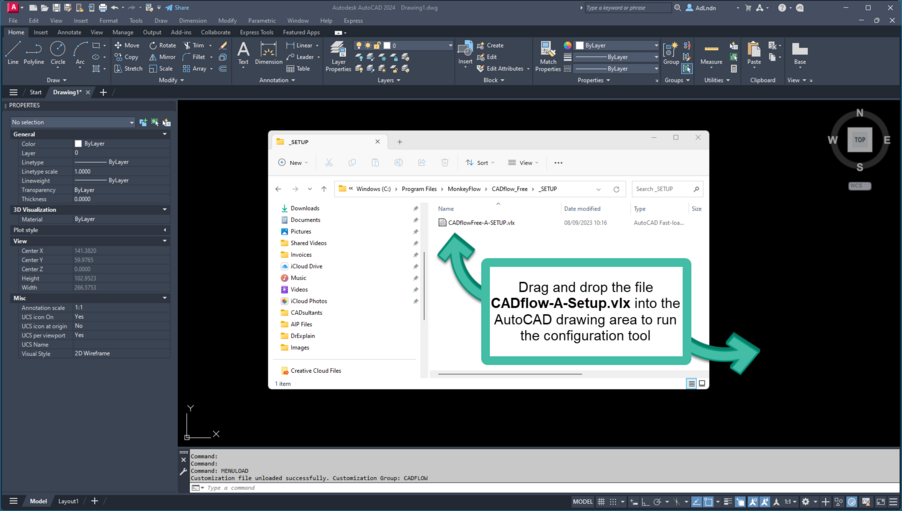Screen dimensions: 902x511
Task: Click the Scale tool
Action: [161, 68]
